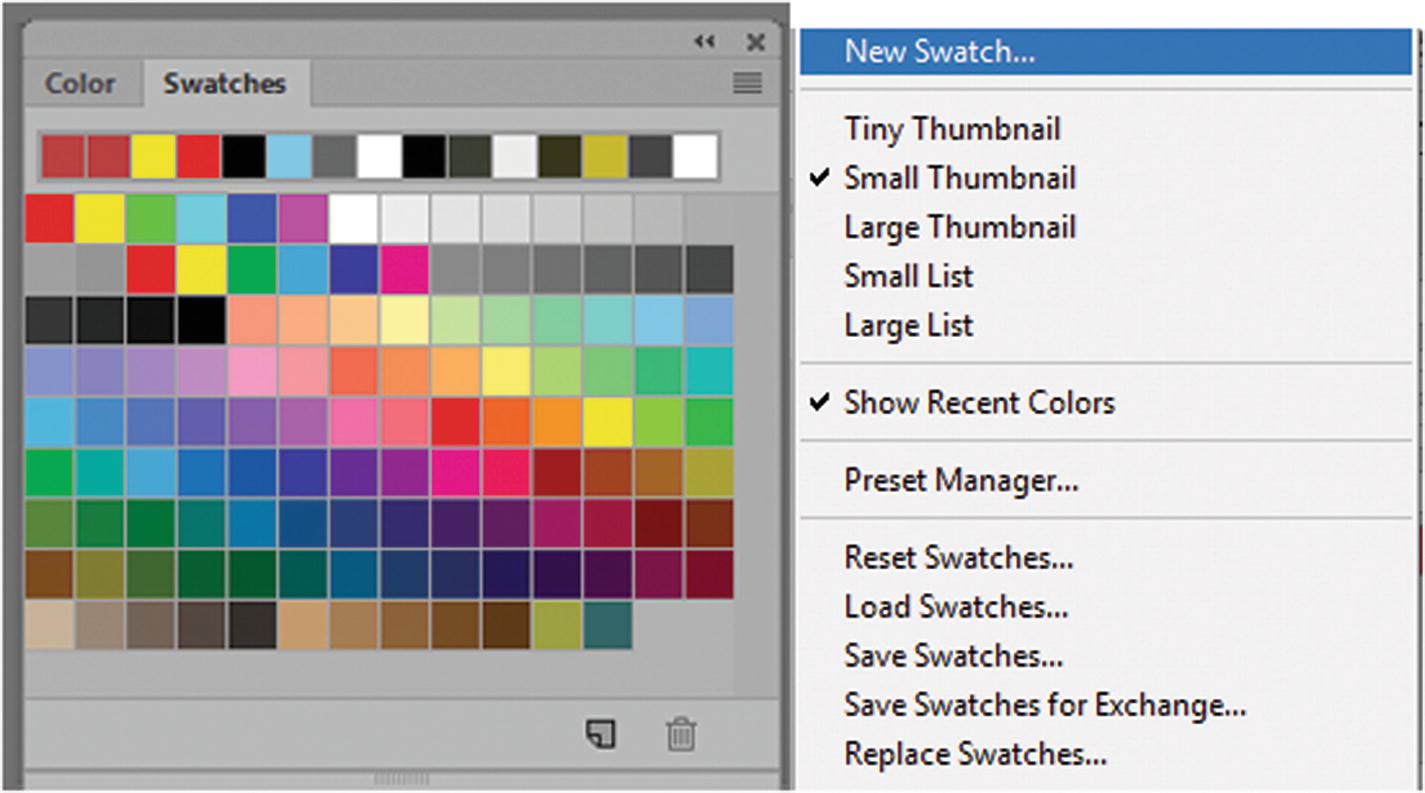1425x793 pixels.
Task: Click Reset Swatches menu item
Action: (958, 557)
